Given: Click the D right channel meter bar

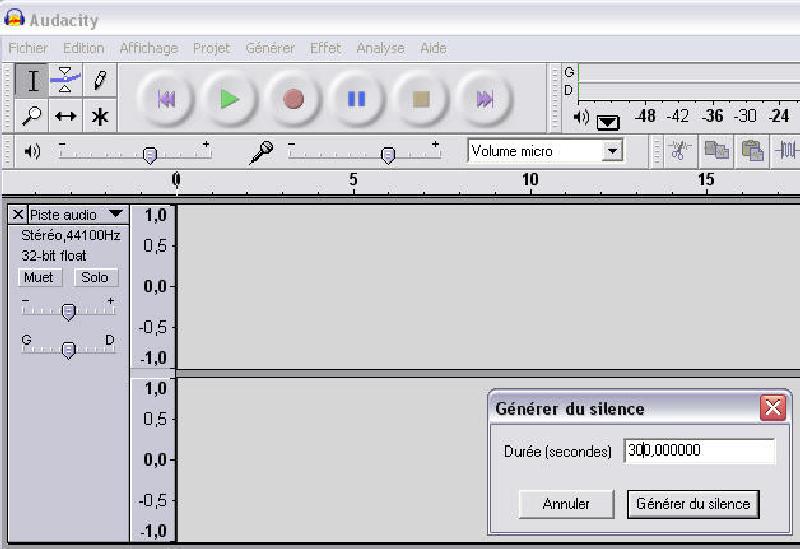Looking at the screenshot, I should 689,91.
